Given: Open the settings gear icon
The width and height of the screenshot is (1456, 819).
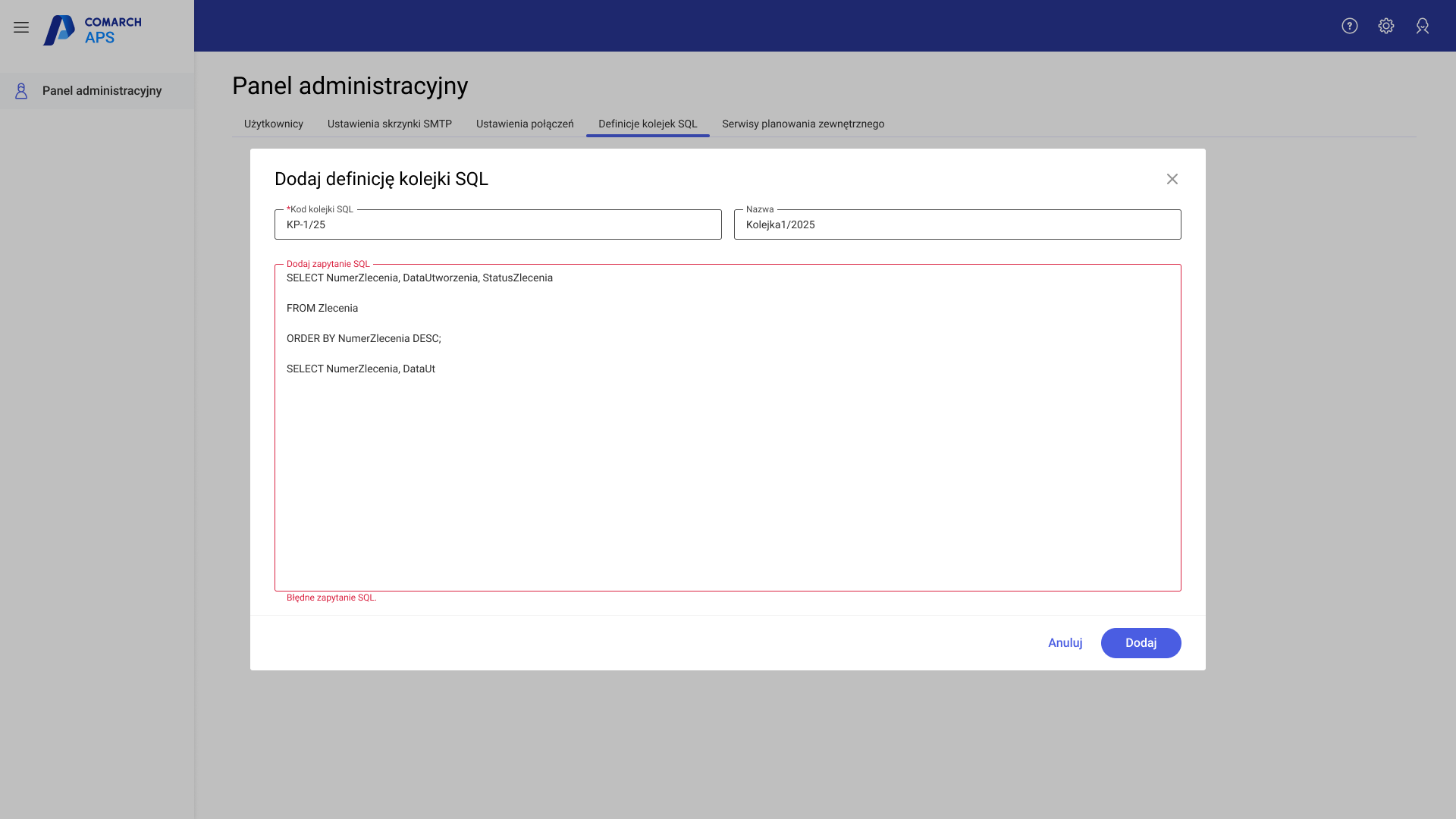Looking at the screenshot, I should click(x=1385, y=26).
